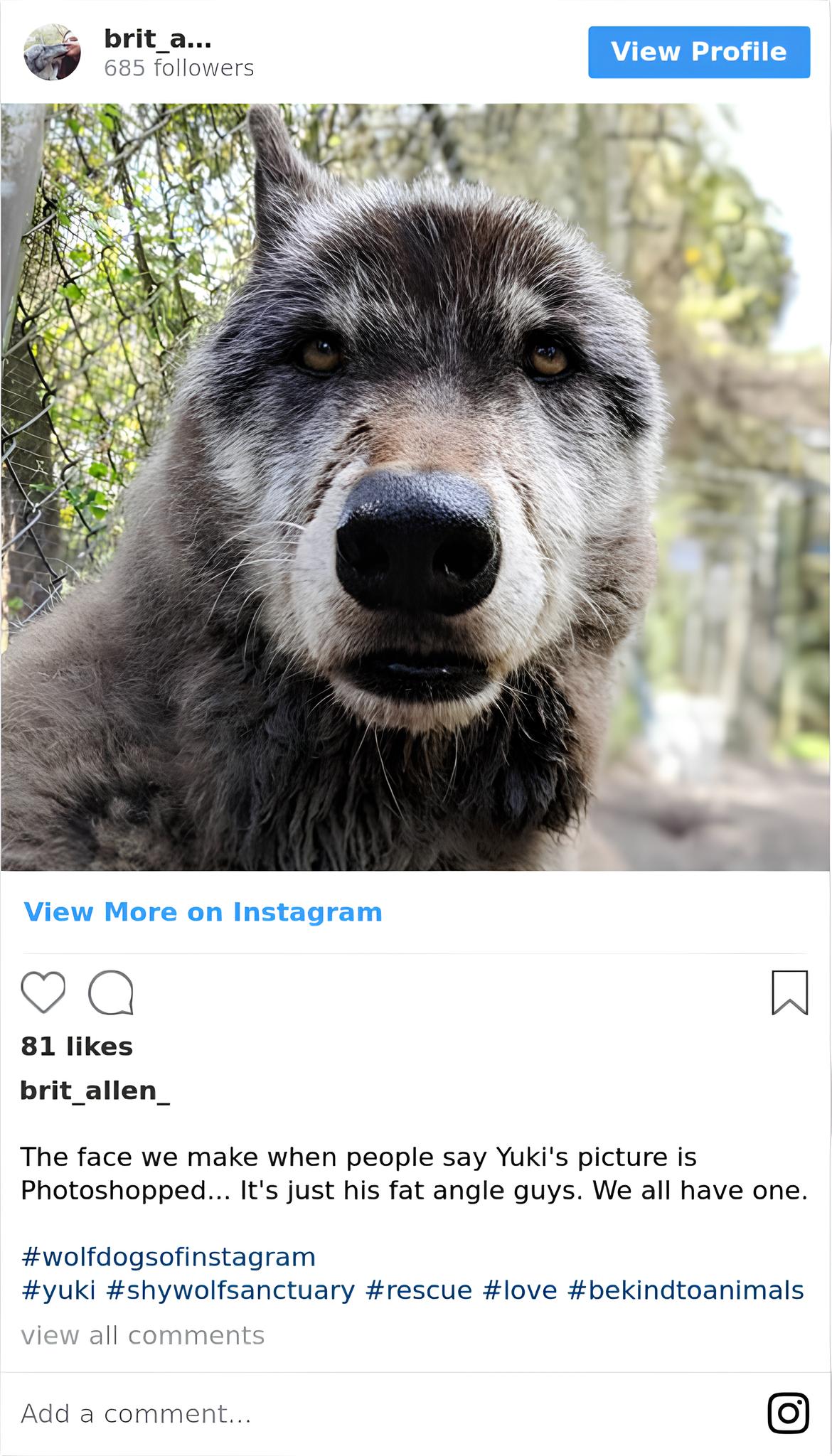The image size is (832, 1456).
Task: Expand view all comments
Action: [x=142, y=1335]
